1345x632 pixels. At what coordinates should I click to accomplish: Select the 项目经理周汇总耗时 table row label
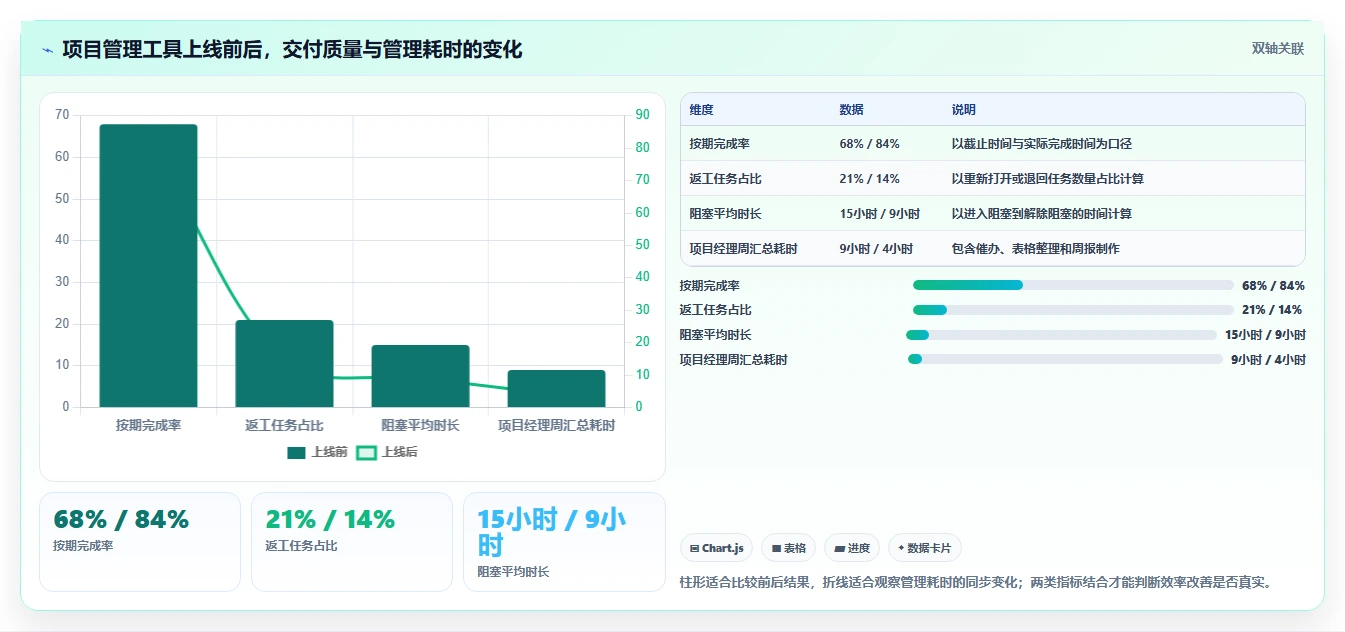(743, 249)
